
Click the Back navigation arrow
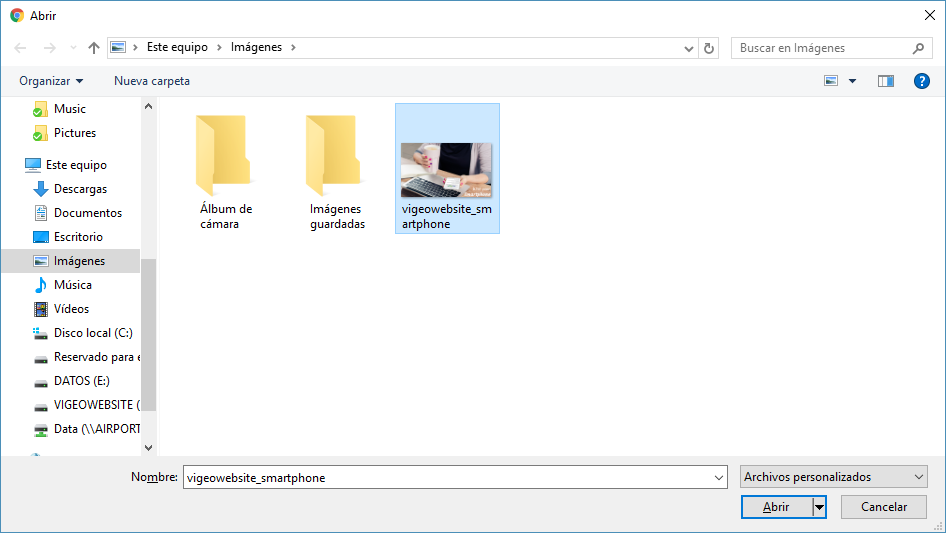(x=20, y=48)
